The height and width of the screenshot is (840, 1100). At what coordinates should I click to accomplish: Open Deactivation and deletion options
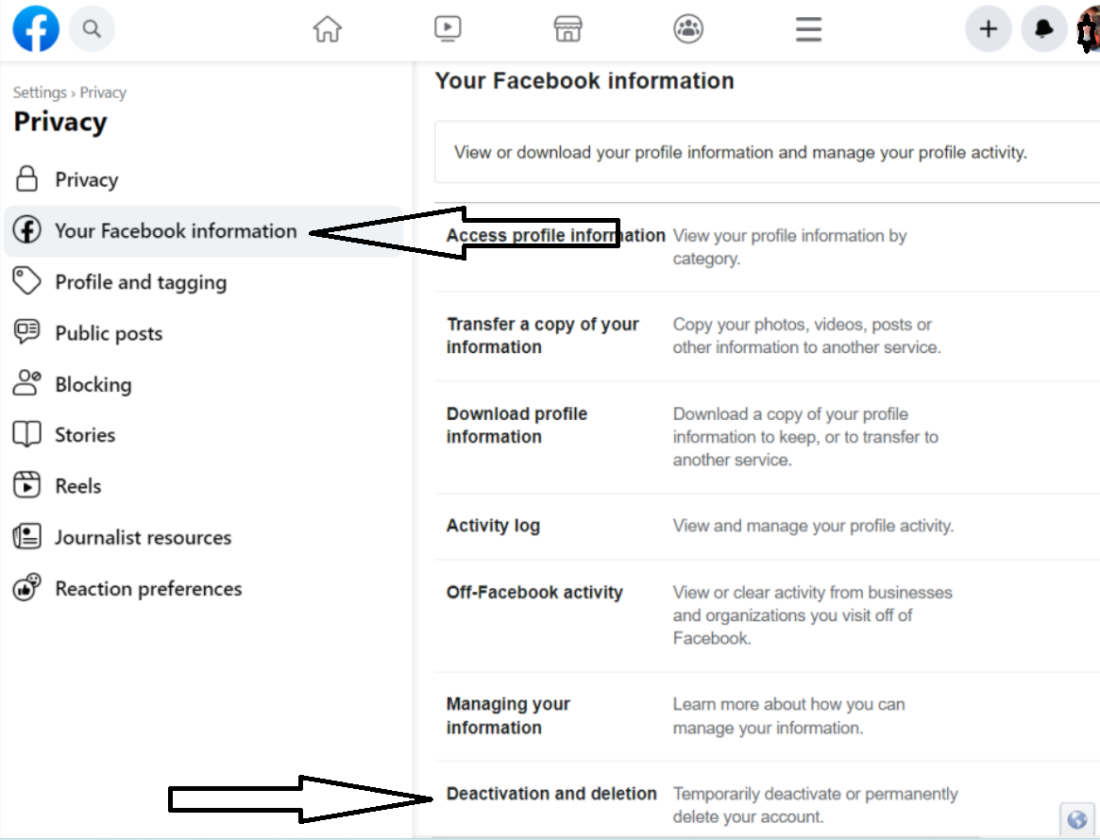pyautogui.click(x=552, y=793)
